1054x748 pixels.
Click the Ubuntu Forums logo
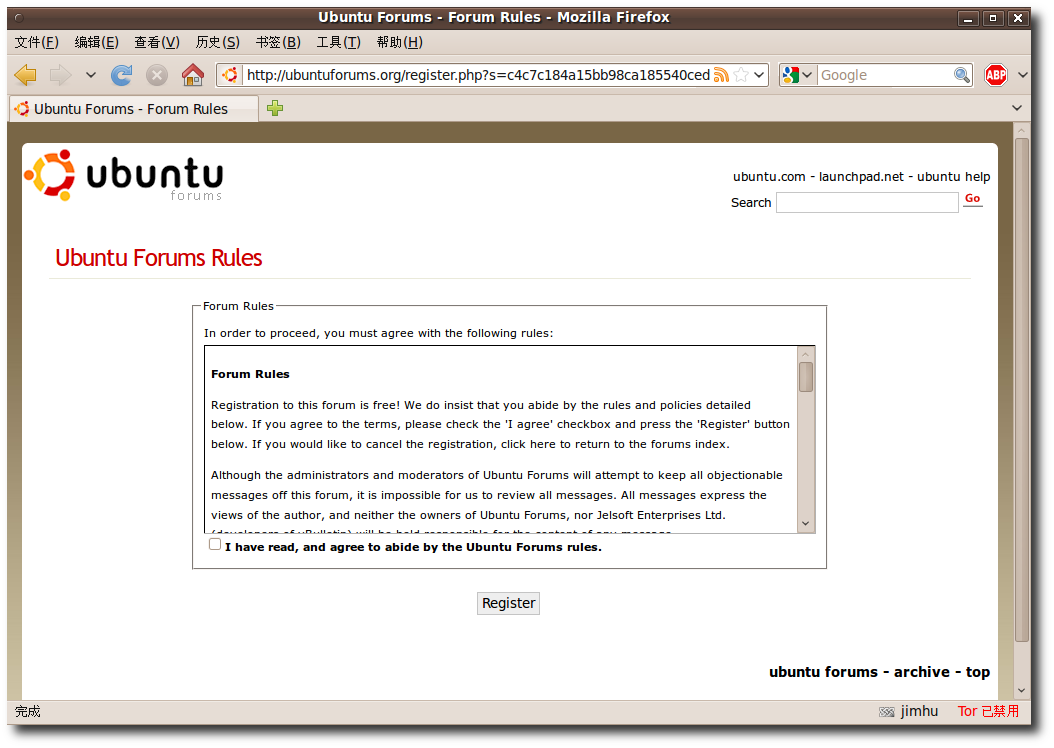tap(124, 176)
